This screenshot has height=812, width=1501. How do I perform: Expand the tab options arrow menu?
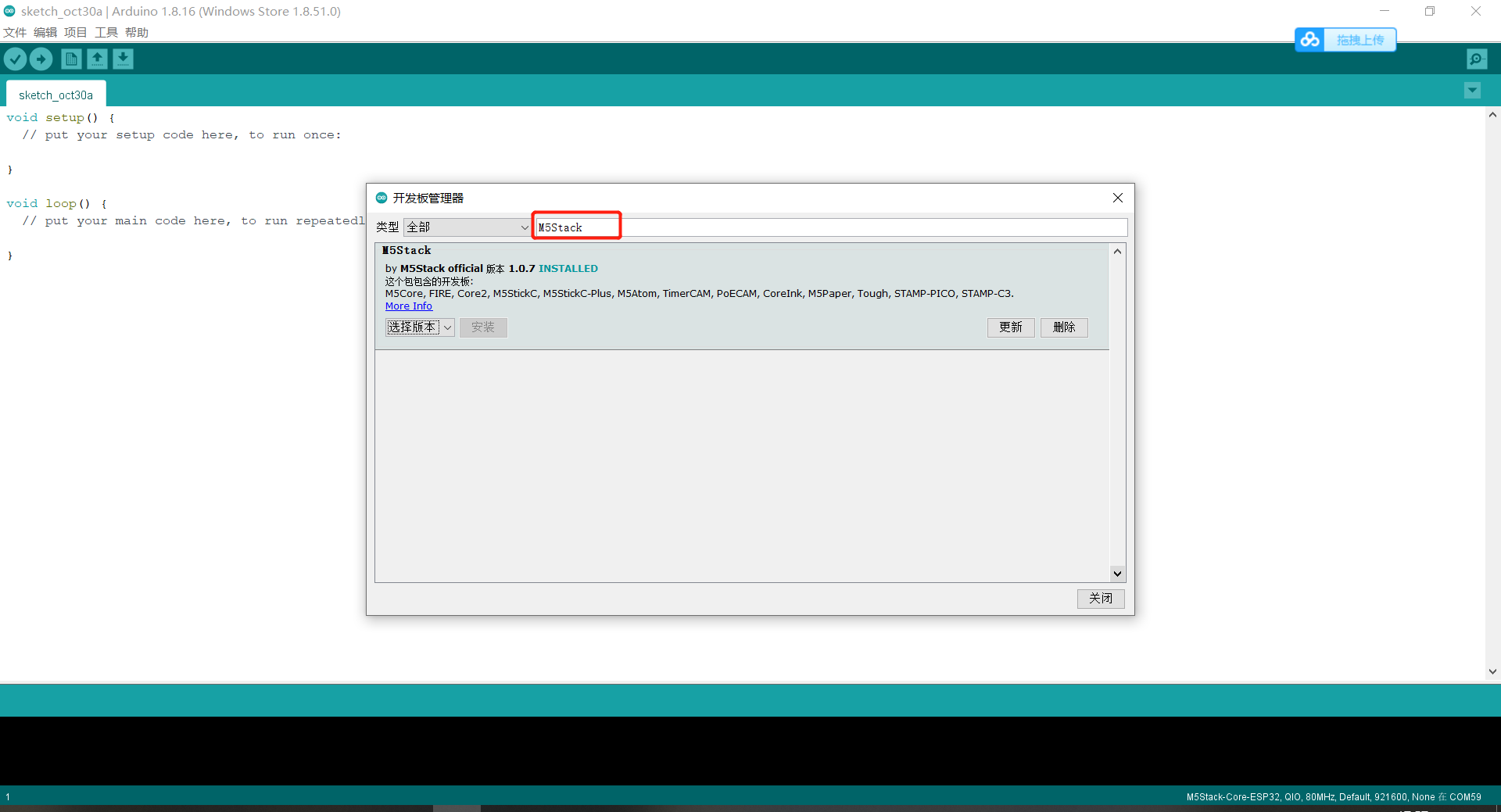pos(1472,91)
